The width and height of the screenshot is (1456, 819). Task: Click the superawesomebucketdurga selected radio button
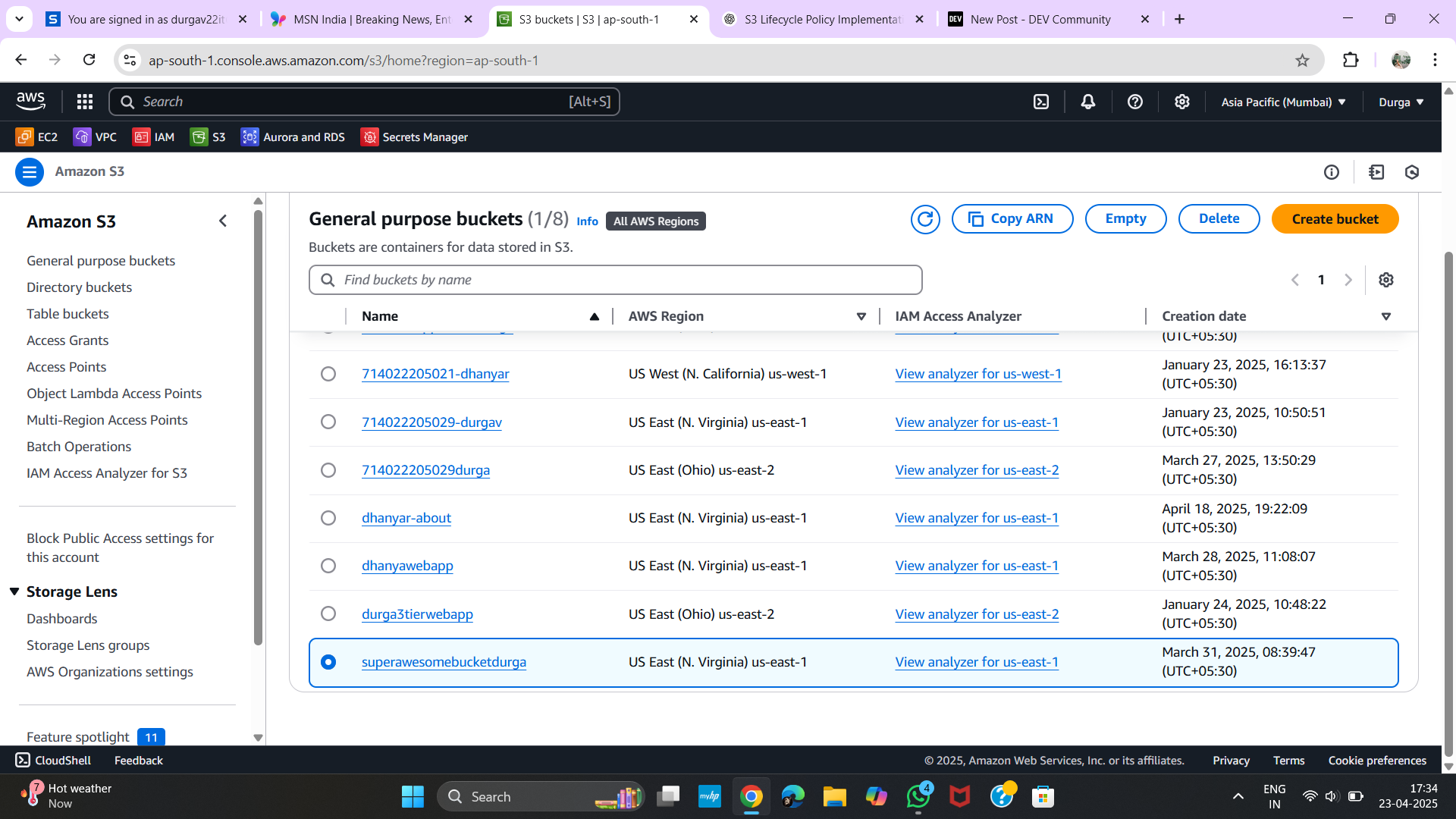[x=328, y=662]
